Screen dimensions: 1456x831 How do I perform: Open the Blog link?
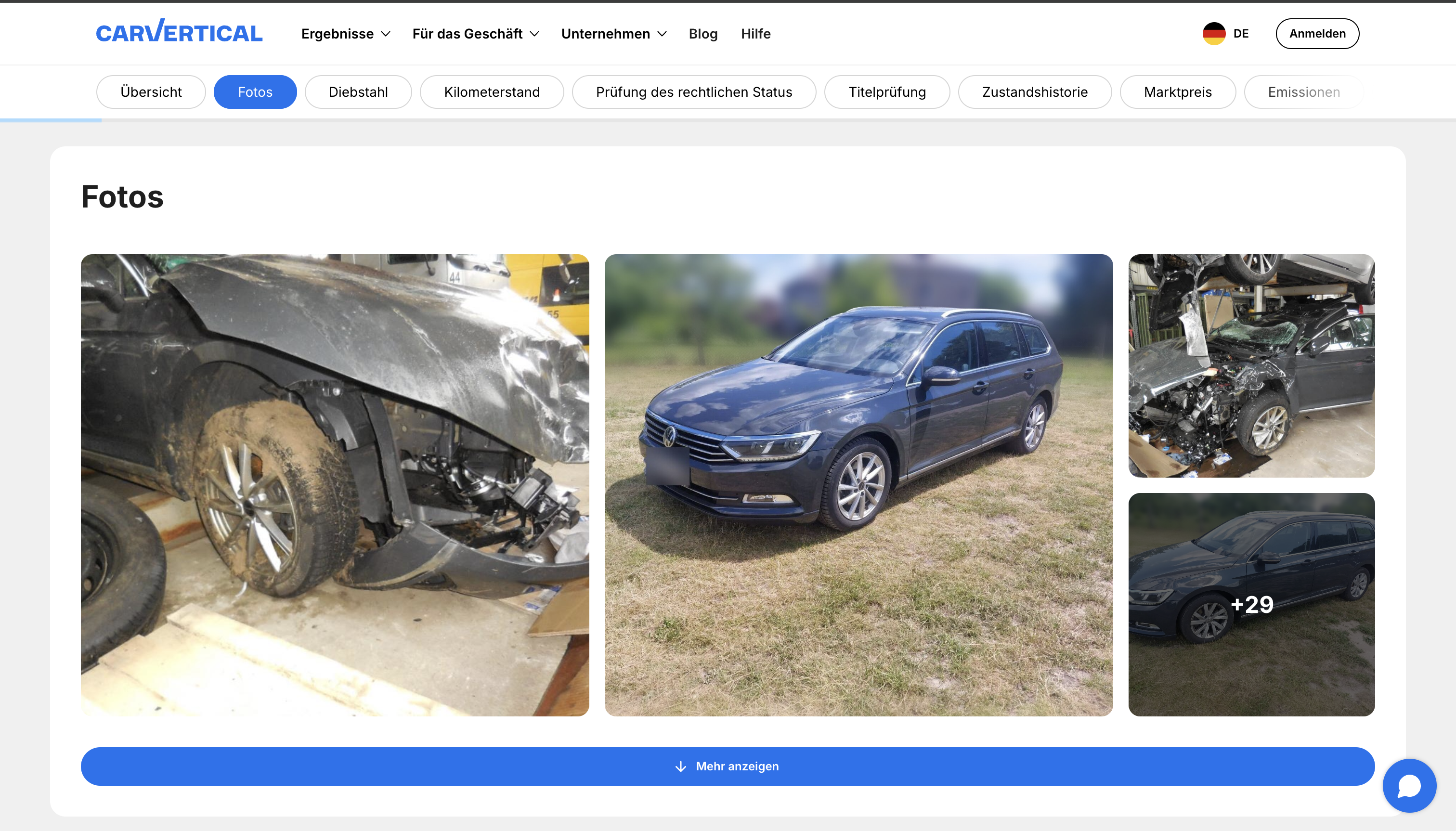702,34
